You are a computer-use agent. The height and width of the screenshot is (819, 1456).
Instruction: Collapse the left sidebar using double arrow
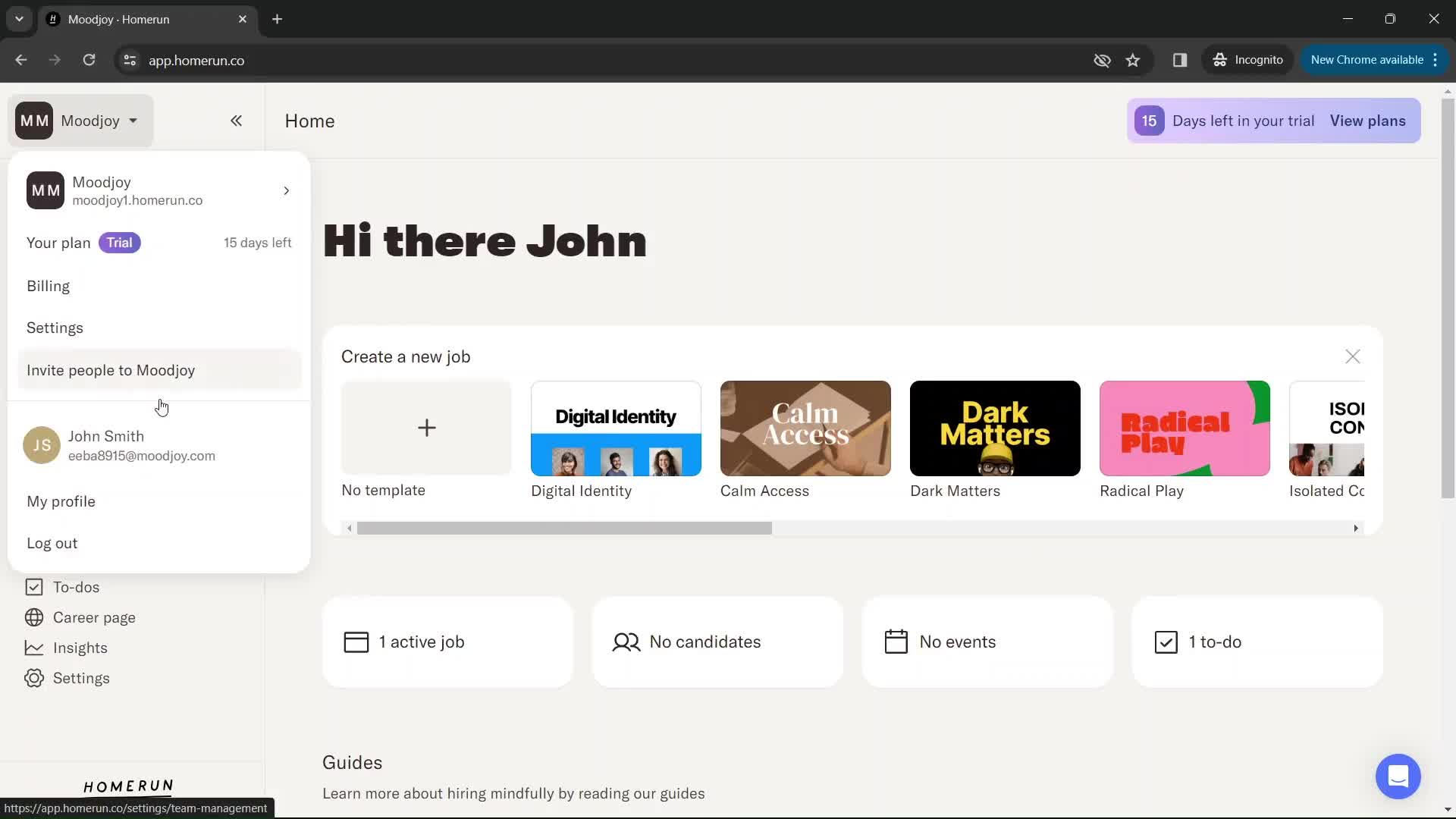coord(237,121)
